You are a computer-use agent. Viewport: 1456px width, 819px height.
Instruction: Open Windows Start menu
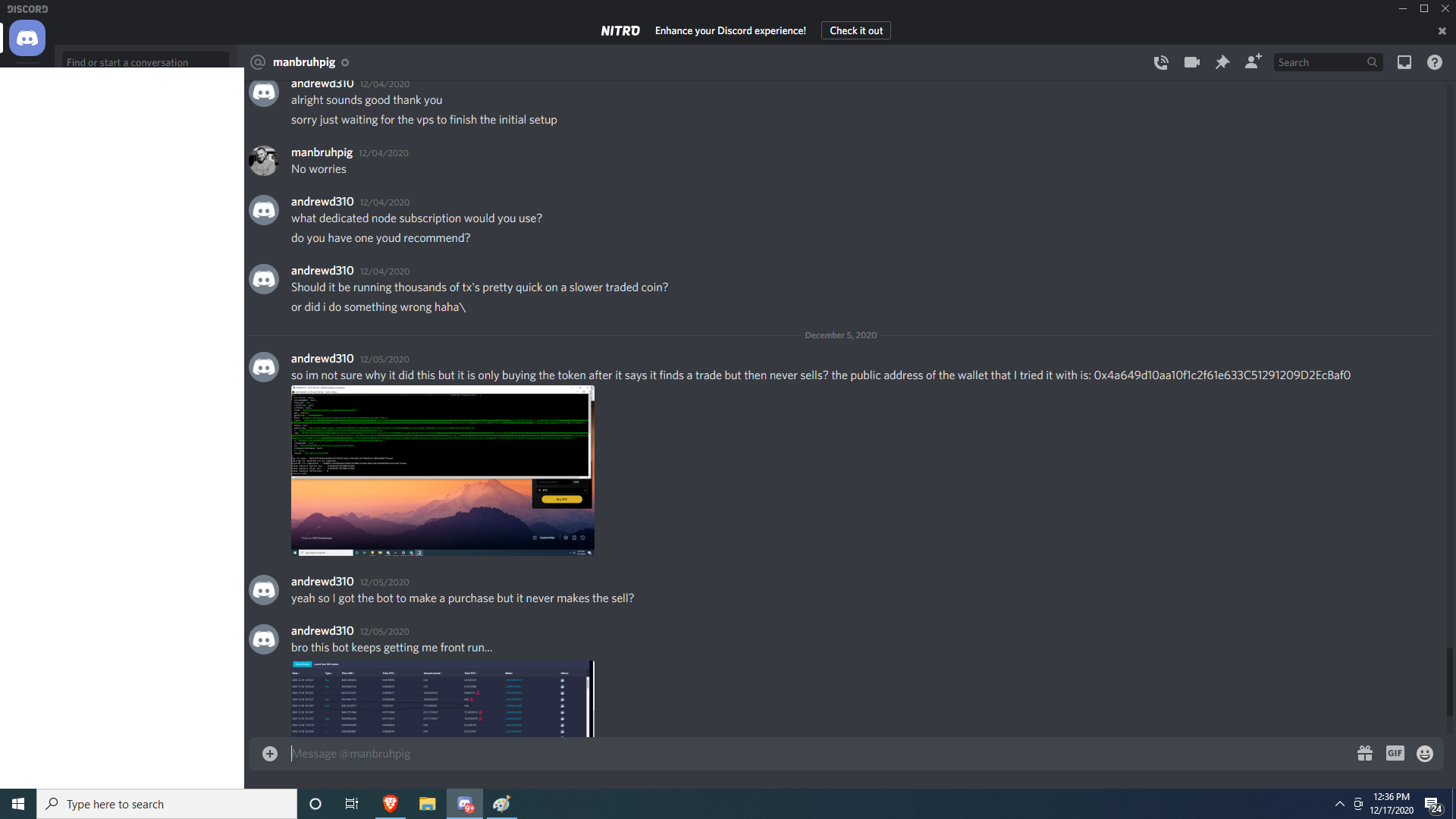[x=18, y=804]
